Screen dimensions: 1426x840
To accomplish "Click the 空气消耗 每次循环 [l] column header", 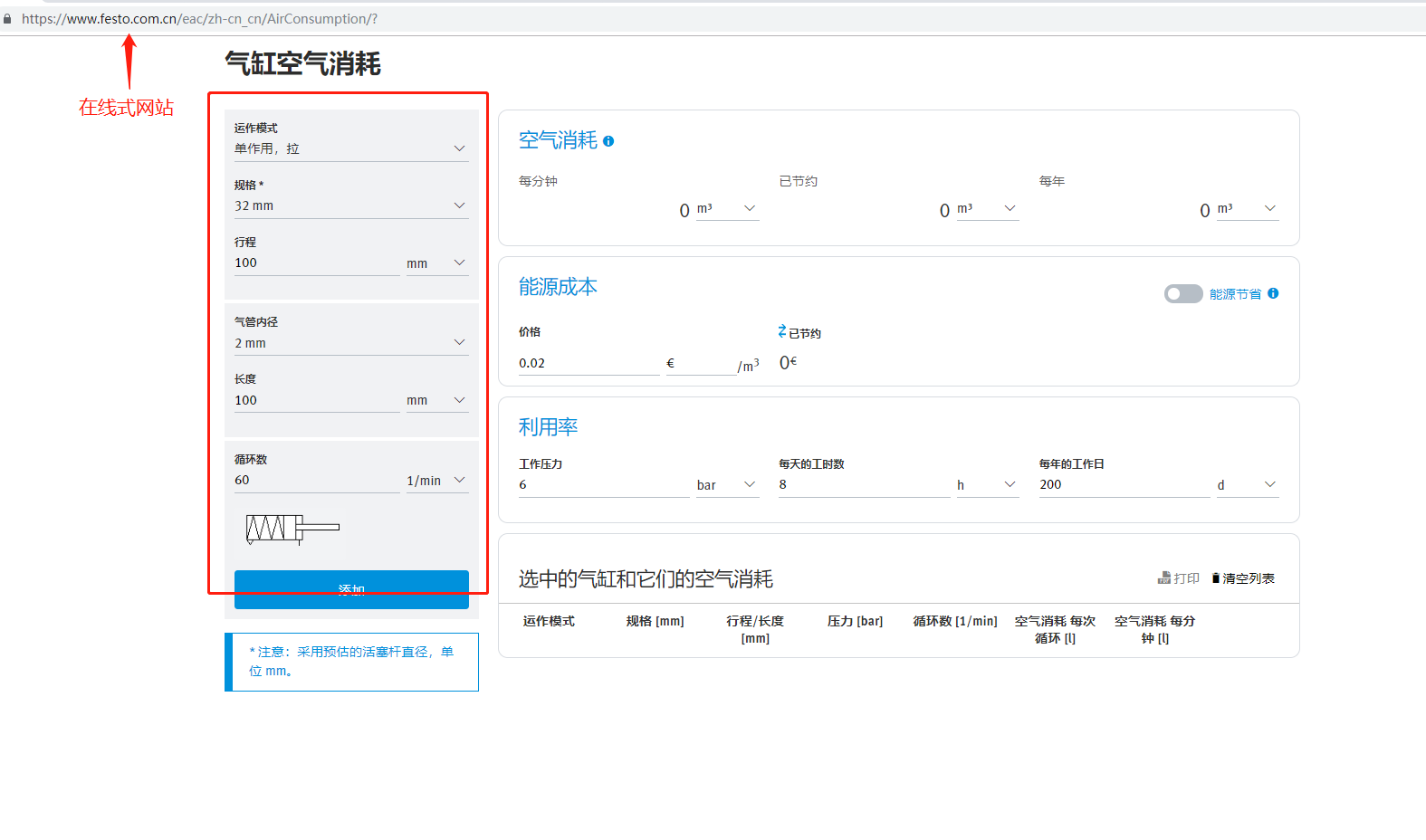I will tap(1055, 629).
